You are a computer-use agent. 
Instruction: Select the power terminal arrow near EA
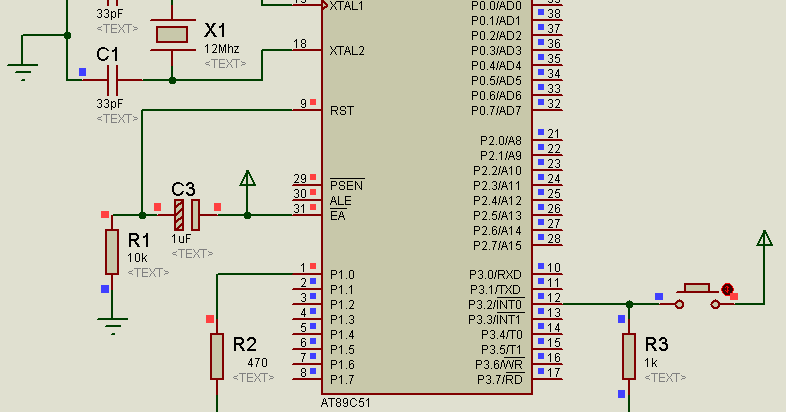coord(247,179)
